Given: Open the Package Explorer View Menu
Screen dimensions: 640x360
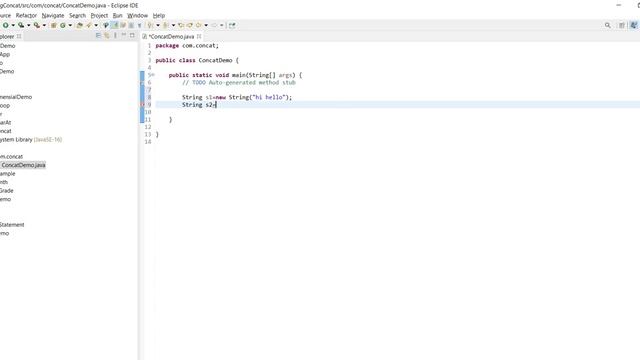Looking at the screenshot, I should (x=115, y=36).
